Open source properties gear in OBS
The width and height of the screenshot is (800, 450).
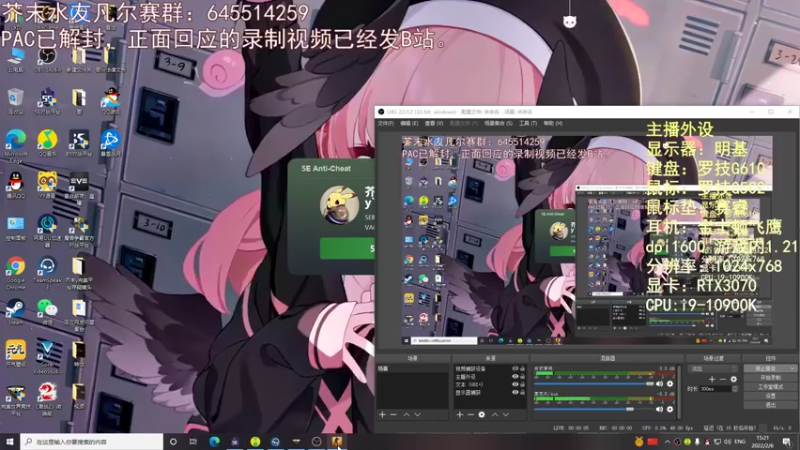click(x=482, y=415)
